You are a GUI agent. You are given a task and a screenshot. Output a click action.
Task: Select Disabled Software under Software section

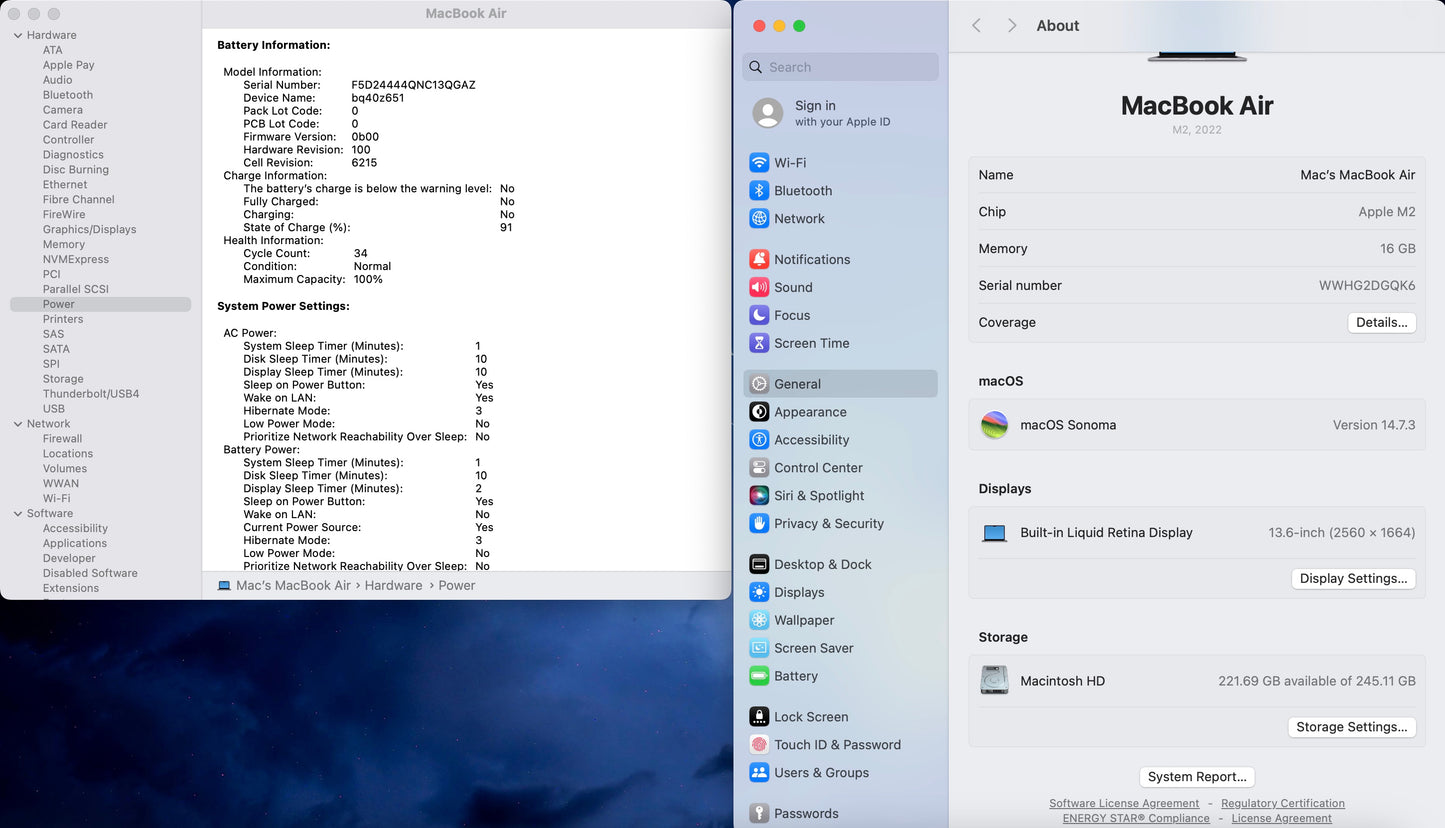pyautogui.click(x=90, y=574)
